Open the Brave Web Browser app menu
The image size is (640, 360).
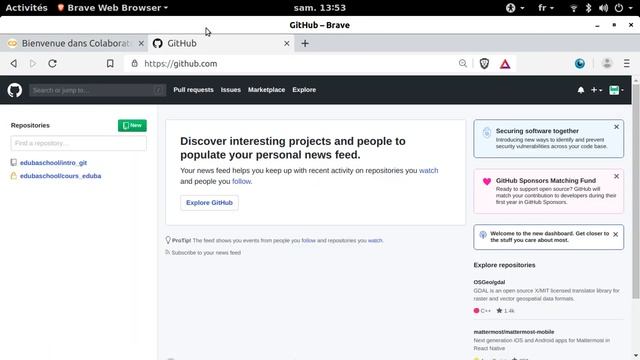click(113, 8)
